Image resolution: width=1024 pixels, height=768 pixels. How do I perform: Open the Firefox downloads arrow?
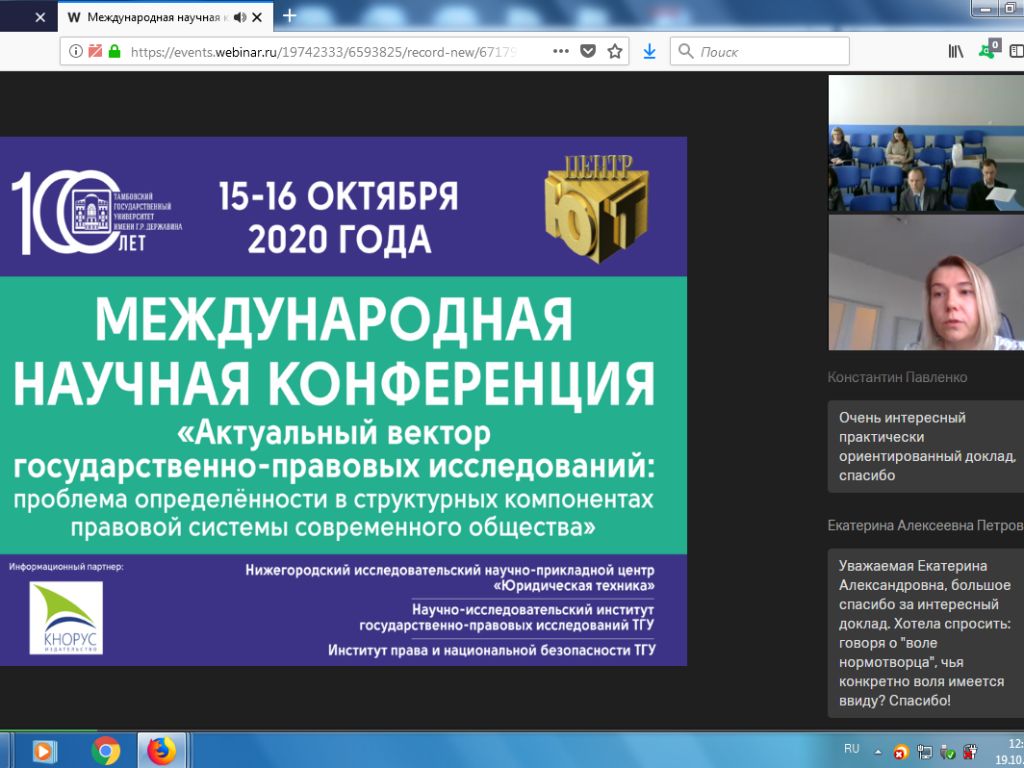pos(649,51)
